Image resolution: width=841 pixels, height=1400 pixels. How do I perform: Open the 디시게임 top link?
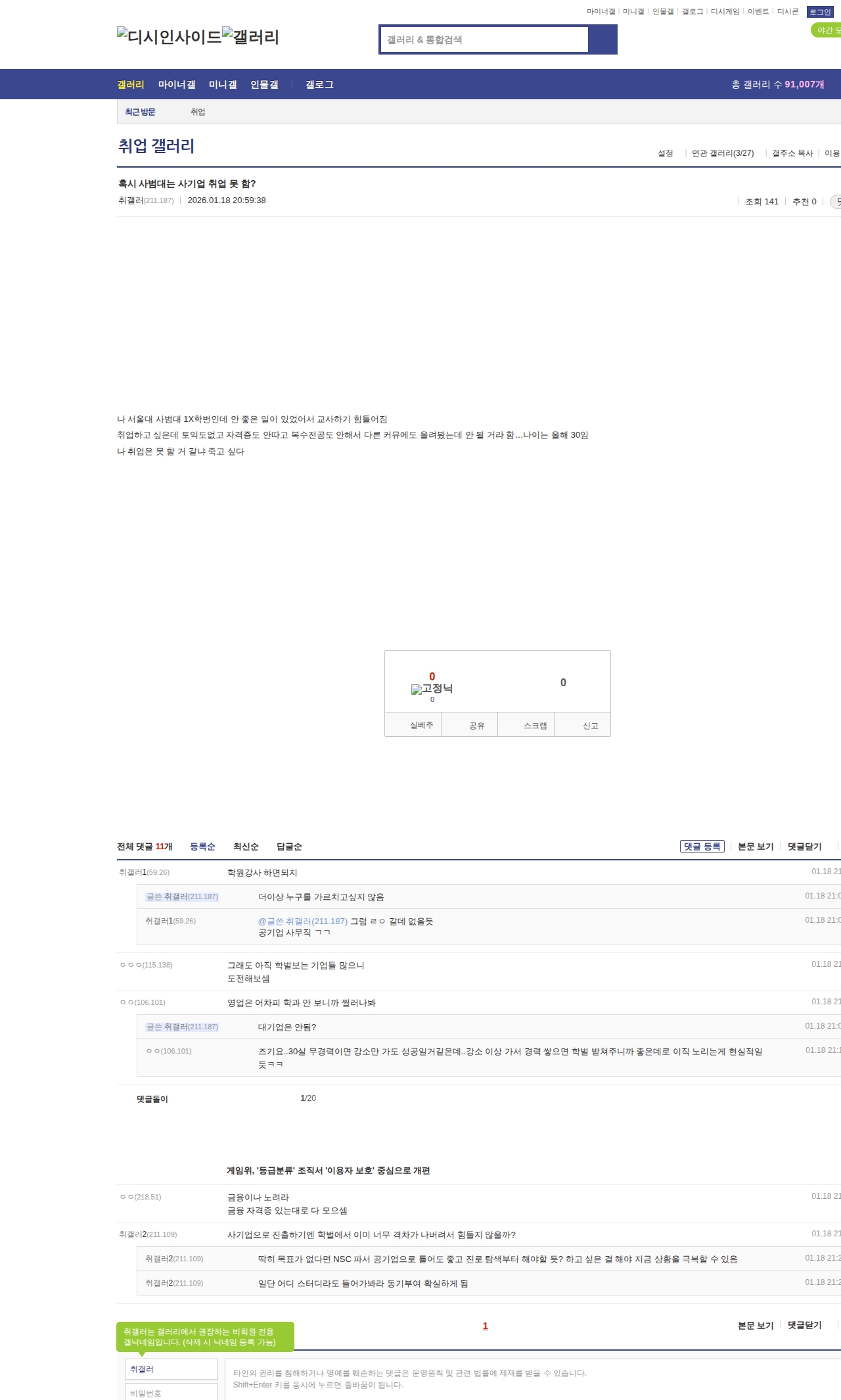(725, 11)
